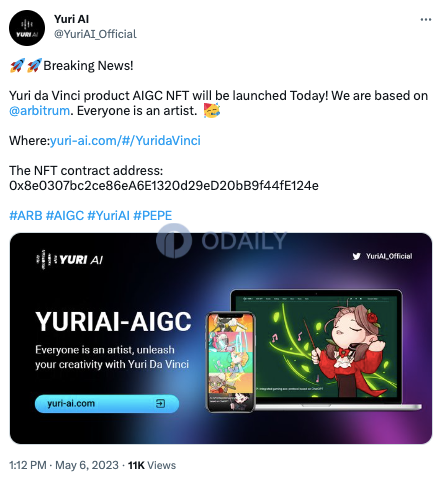The height and width of the screenshot is (482, 444).
Task: Click the 1:12 PM May 6, 2023 timestamp
Action: pos(64,465)
